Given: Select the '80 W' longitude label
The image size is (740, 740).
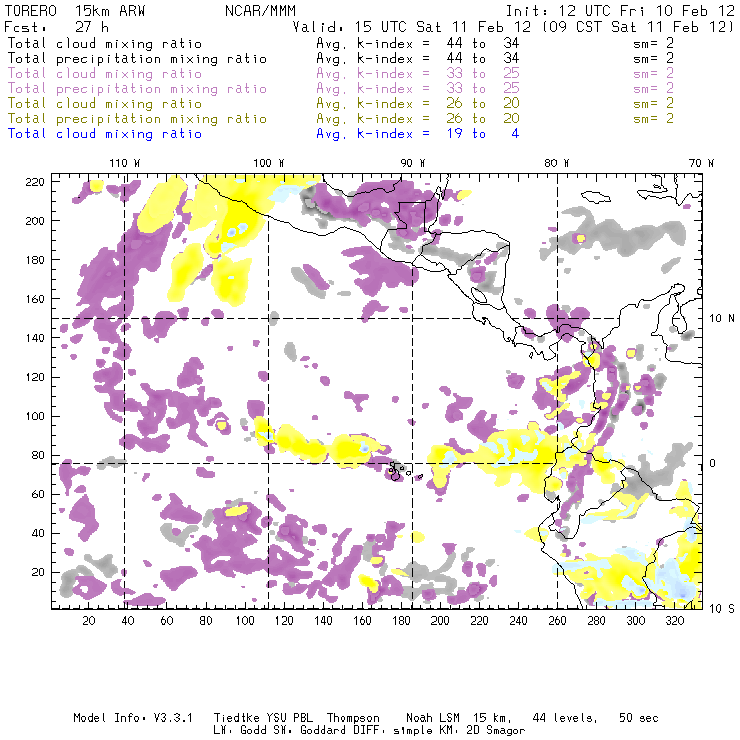Looking at the screenshot, I should click(x=556, y=163).
